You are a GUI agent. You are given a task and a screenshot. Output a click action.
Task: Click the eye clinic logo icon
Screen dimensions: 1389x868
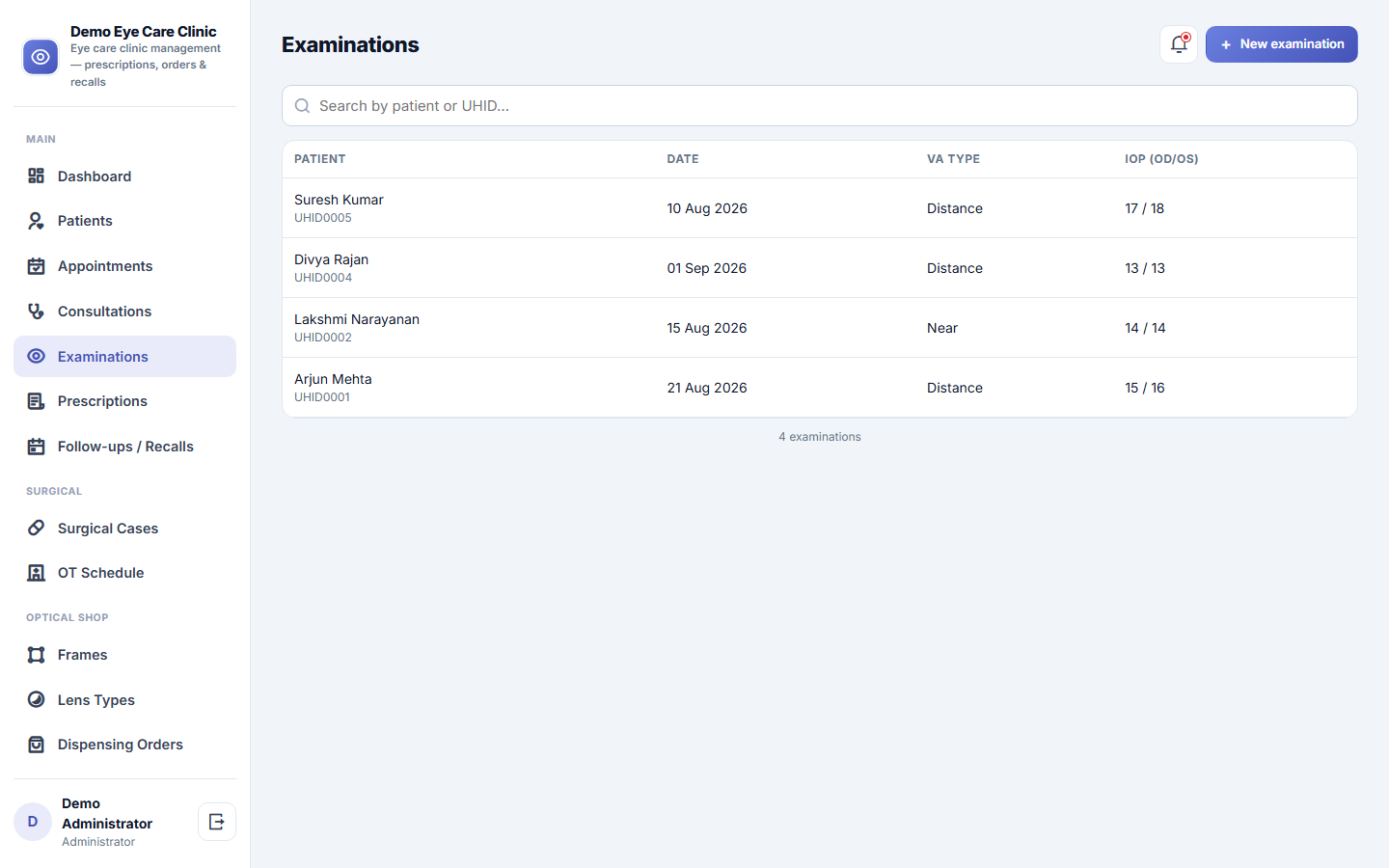point(41,57)
